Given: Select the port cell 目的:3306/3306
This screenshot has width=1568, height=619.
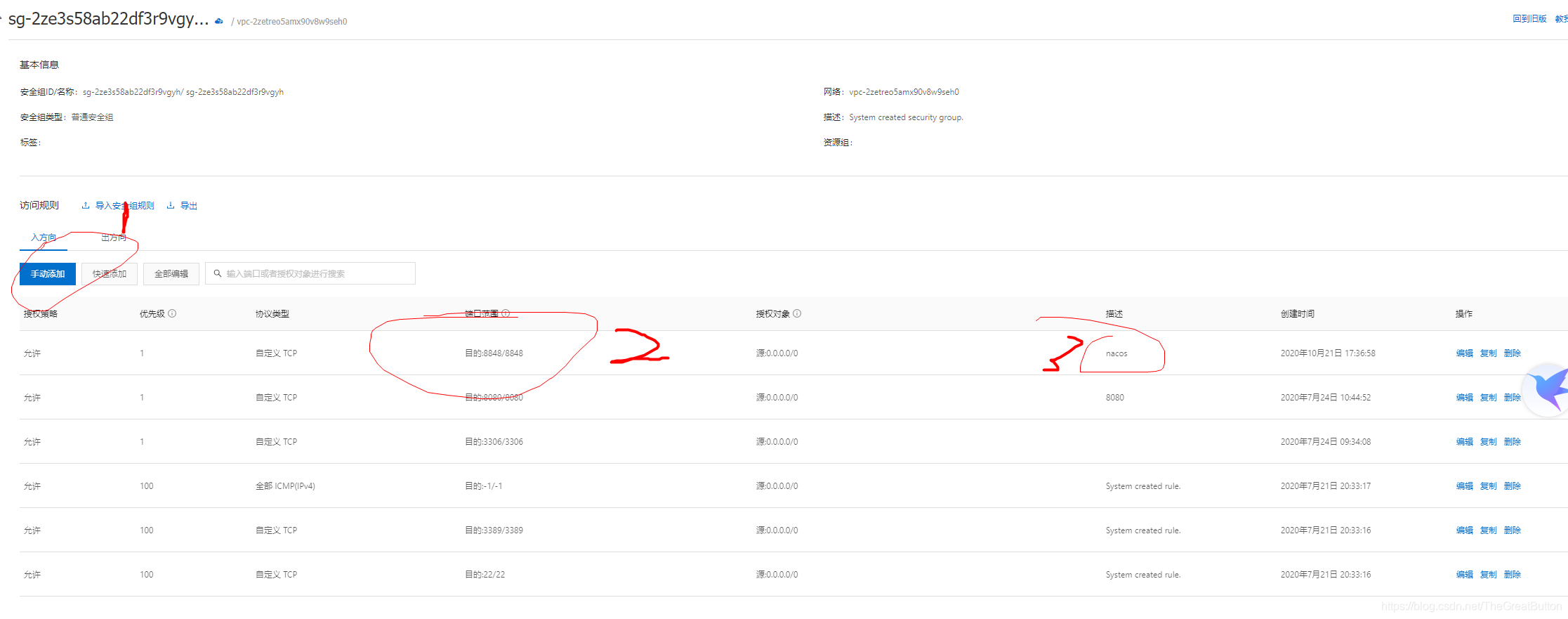Looking at the screenshot, I should click(494, 442).
